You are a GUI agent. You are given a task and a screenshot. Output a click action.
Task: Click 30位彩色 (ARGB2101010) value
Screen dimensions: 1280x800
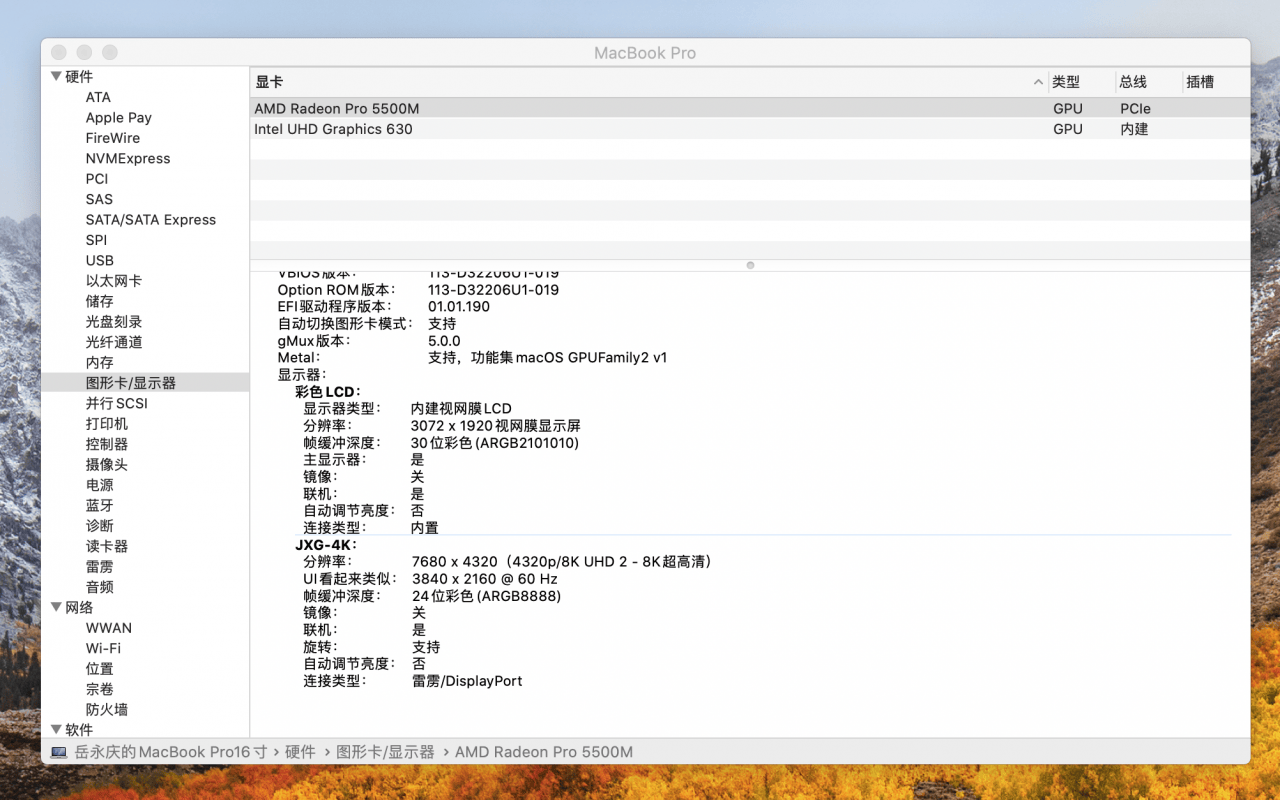click(495, 443)
